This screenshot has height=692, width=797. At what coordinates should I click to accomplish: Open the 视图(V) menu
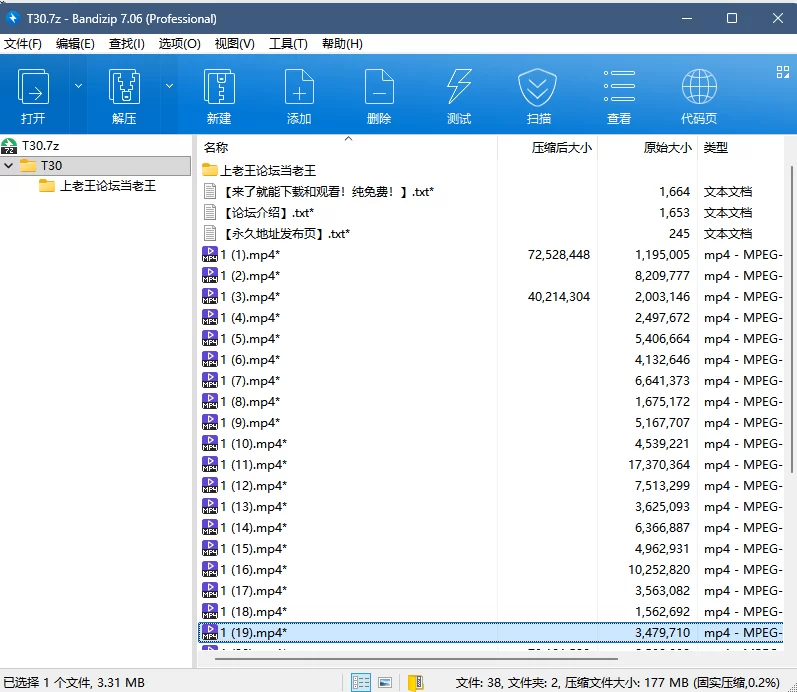(x=234, y=44)
